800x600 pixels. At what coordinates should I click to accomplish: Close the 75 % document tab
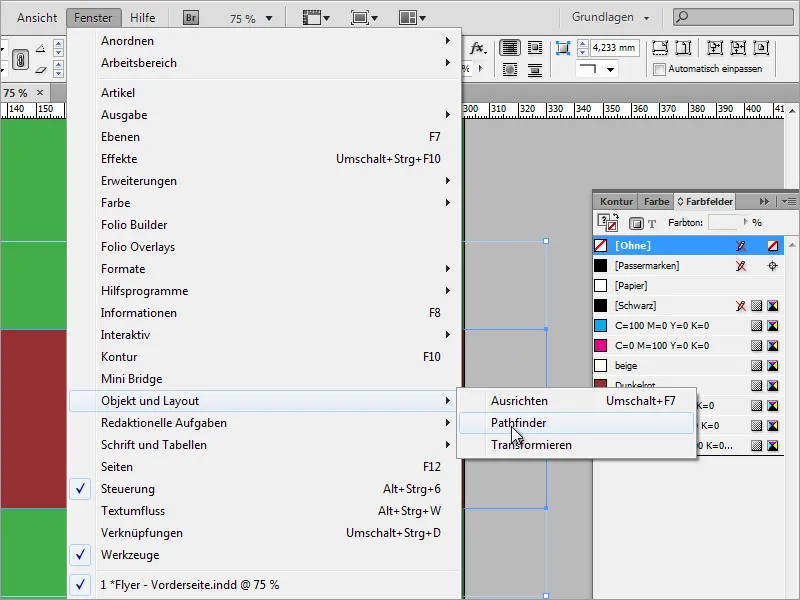(x=40, y=92)
